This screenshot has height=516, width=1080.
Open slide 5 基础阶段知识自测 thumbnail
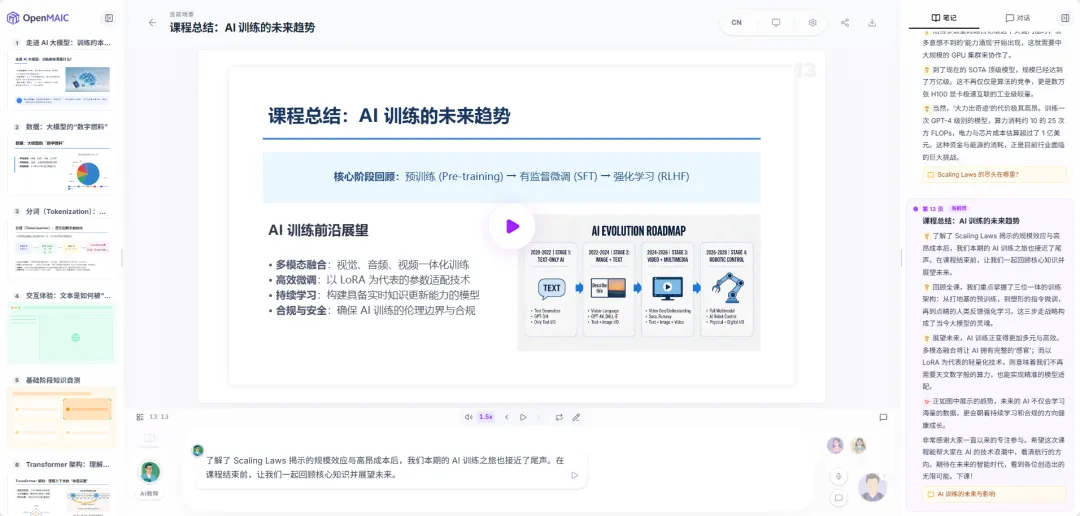pyautogui.click(x=62, y=417)
